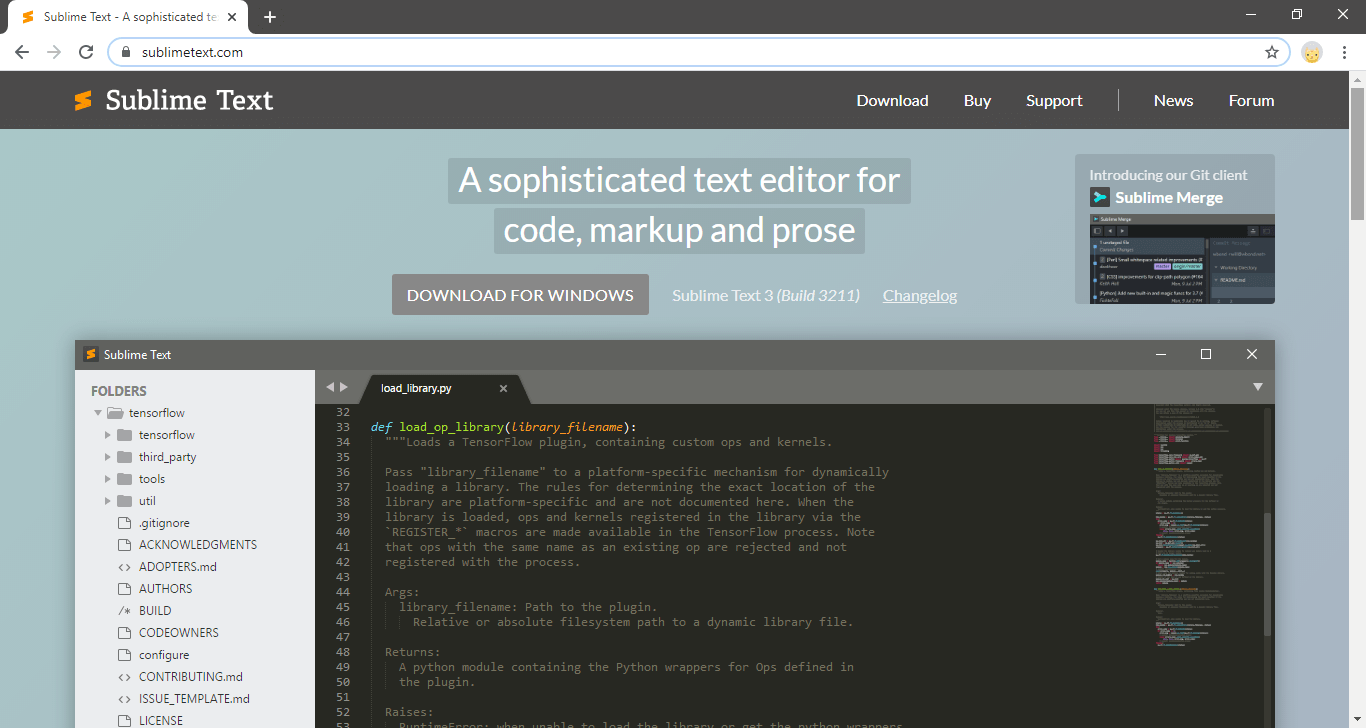Expand the tensorflow subfolder arrow

(x=108, y=435)
